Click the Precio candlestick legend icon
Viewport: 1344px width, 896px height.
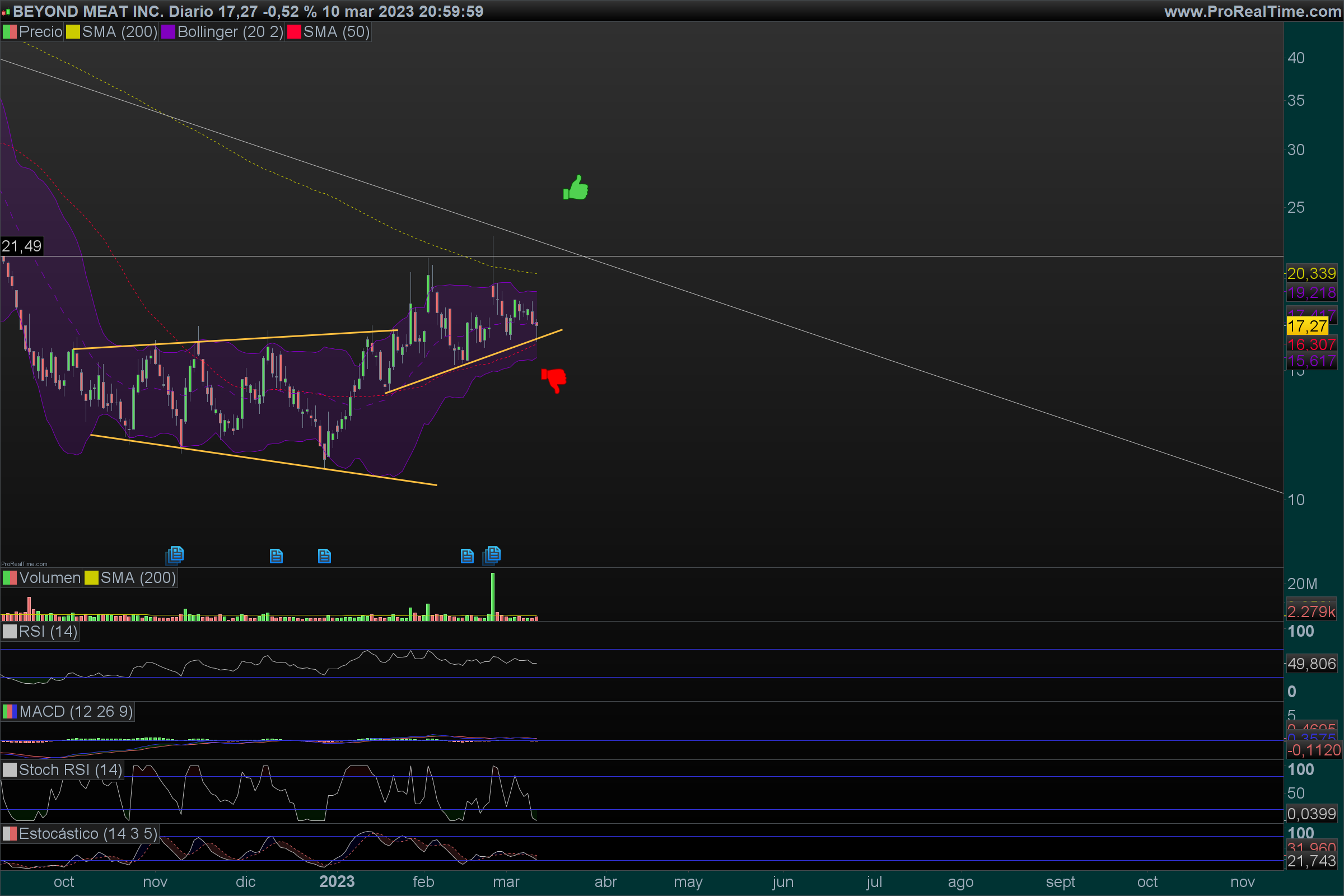(x=10, y=32)
